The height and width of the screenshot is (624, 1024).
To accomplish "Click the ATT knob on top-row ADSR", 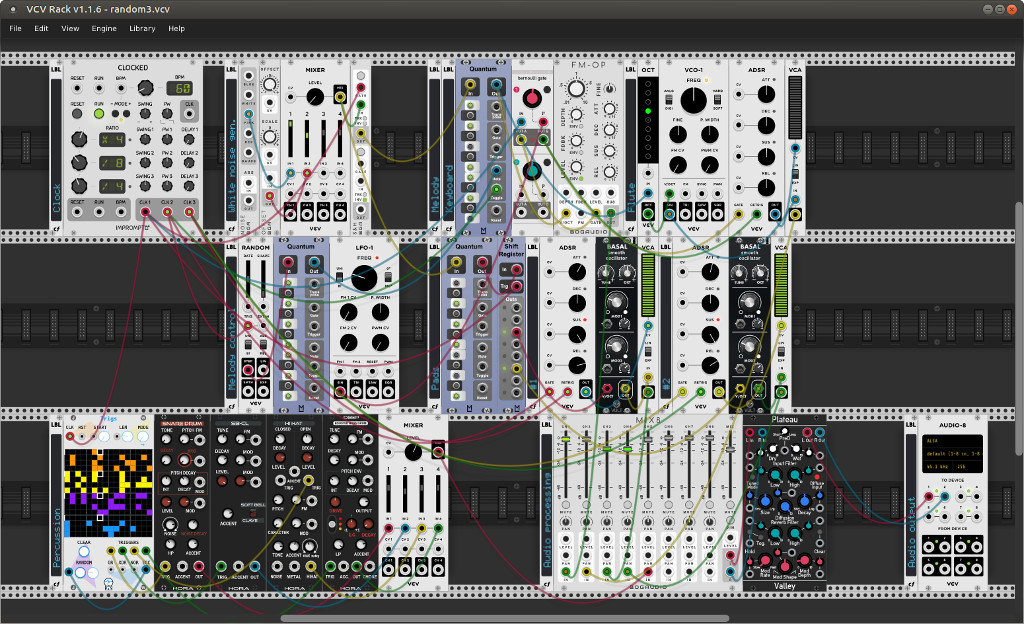I will [766, 94].
